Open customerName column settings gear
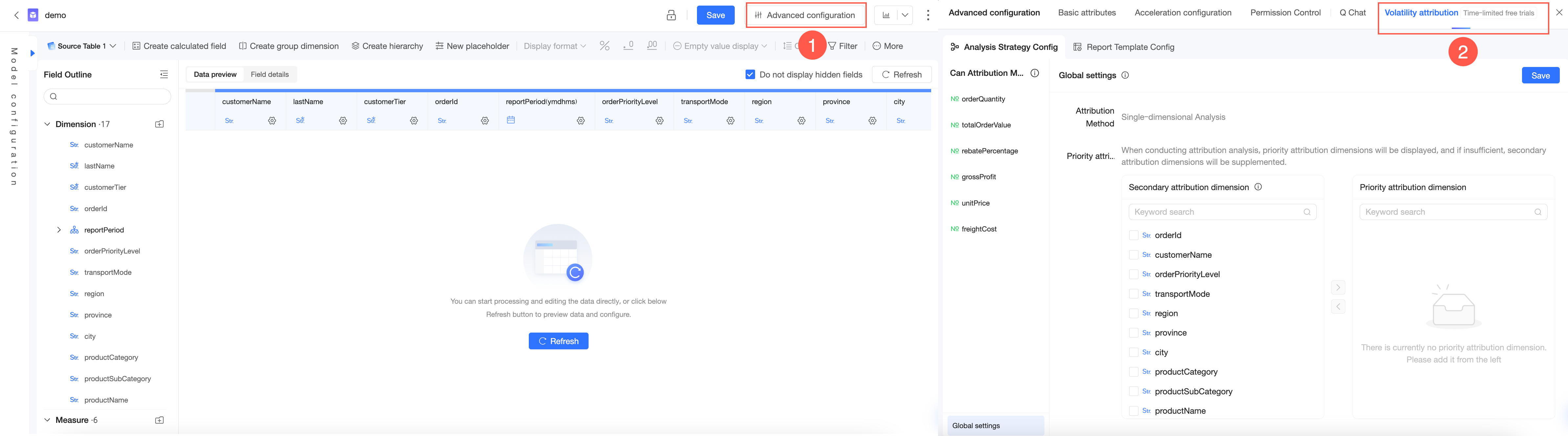This screenshot has height=436, width=1568. [x=272, y=121]
